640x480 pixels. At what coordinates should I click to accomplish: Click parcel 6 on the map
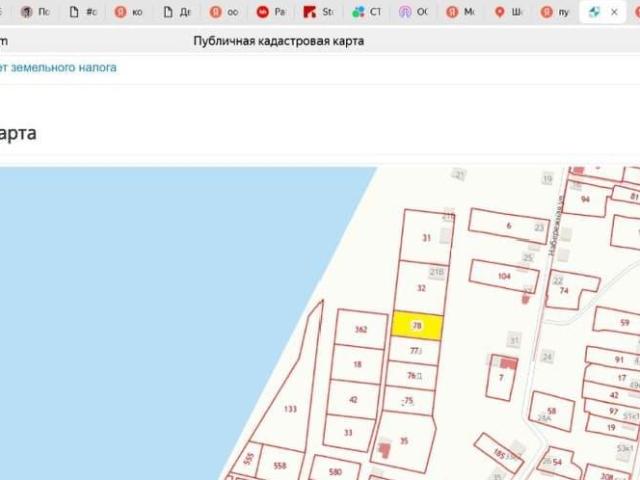509,226
